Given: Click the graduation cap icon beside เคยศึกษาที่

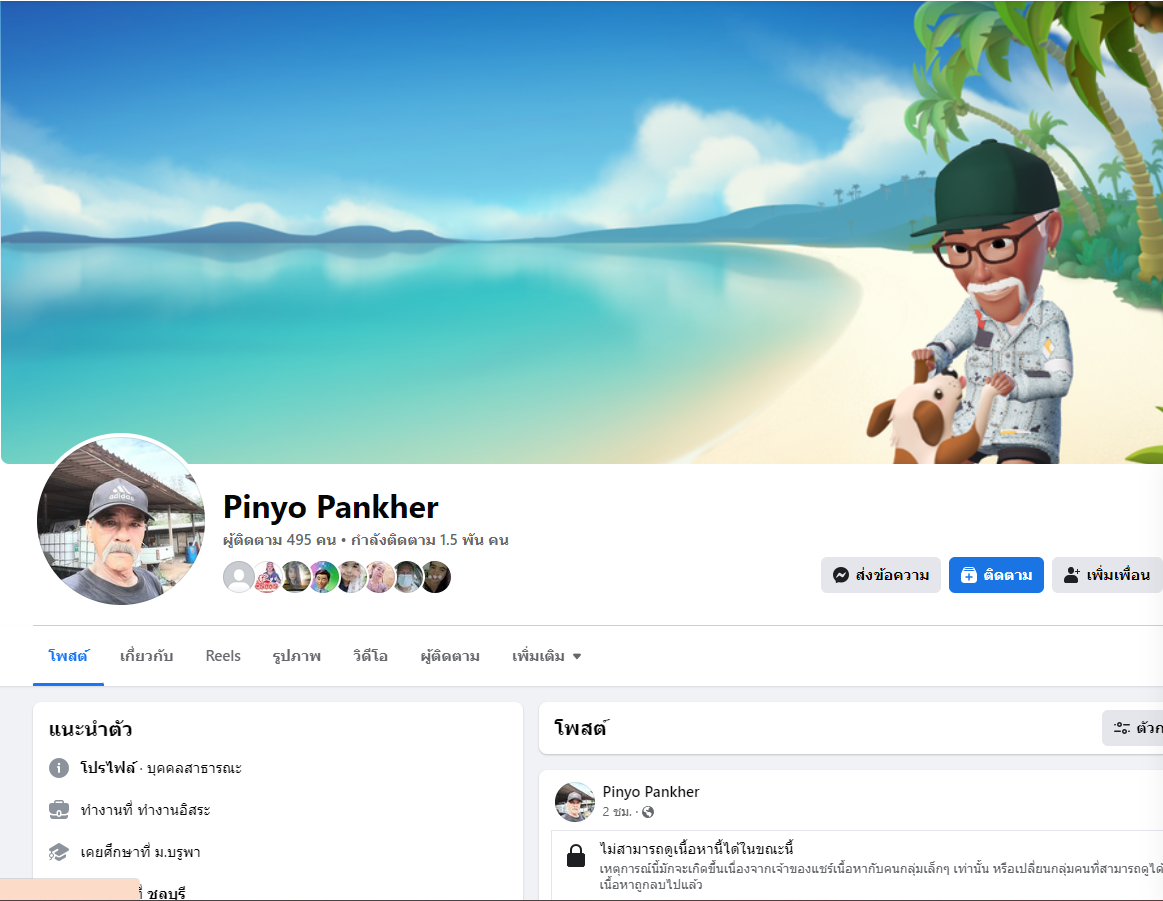Looking at the screenshot, I should (59, 852).
